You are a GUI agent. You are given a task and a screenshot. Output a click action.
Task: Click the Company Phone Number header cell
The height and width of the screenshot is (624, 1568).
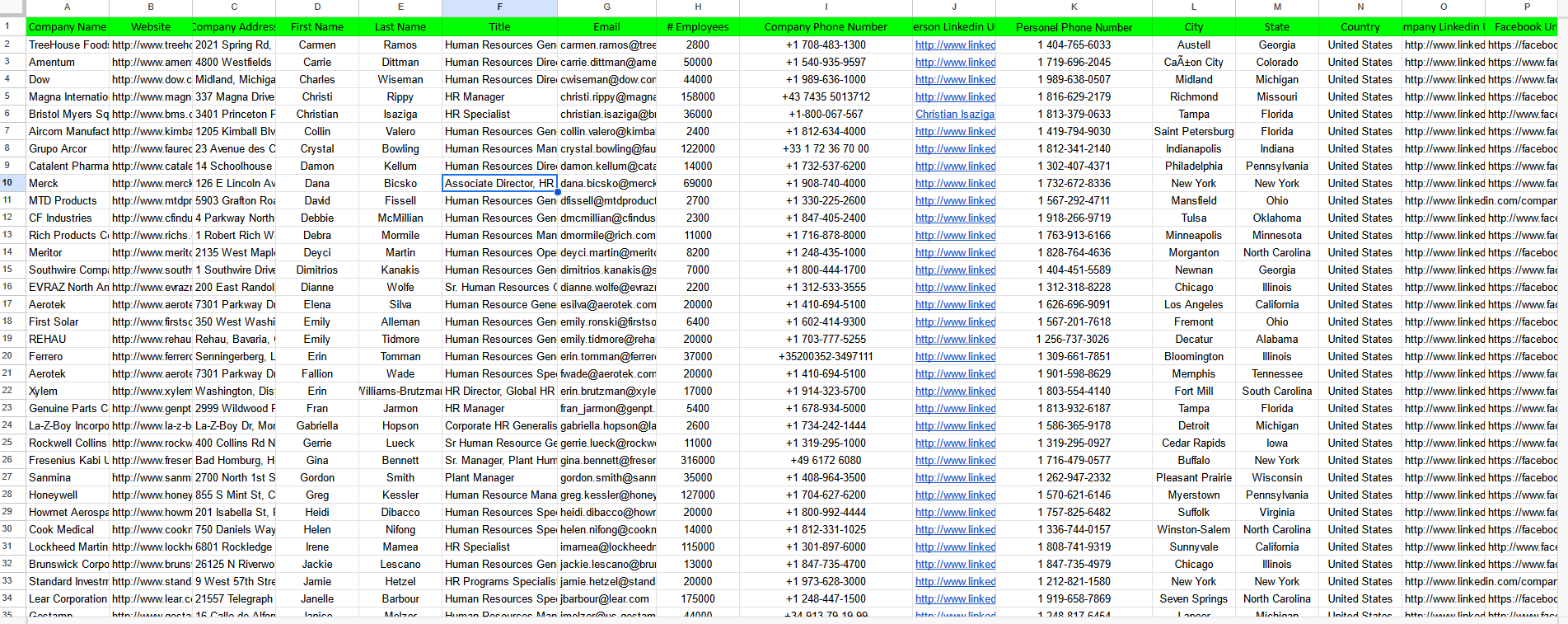(826, 27)
